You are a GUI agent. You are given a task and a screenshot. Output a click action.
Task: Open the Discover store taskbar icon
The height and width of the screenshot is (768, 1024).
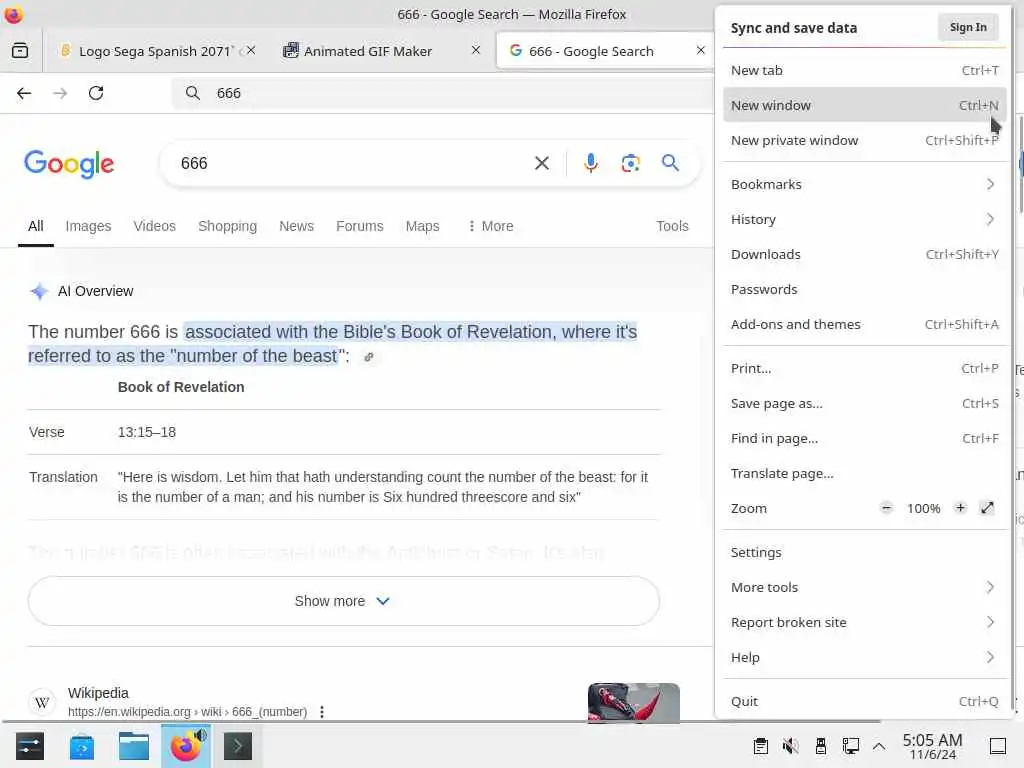[82, 746]
